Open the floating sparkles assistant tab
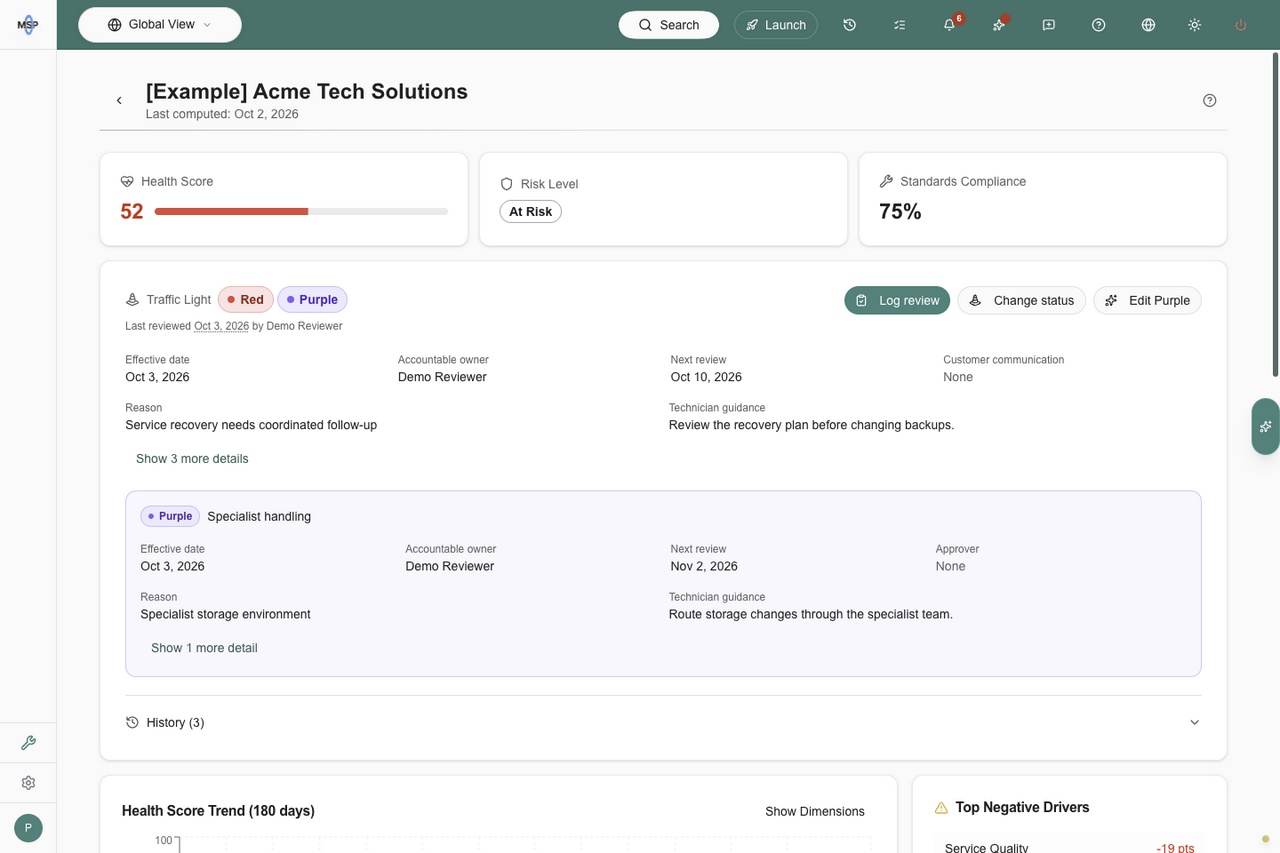The width and height of the screenshot is (1280, 853). pos(1266,426)
